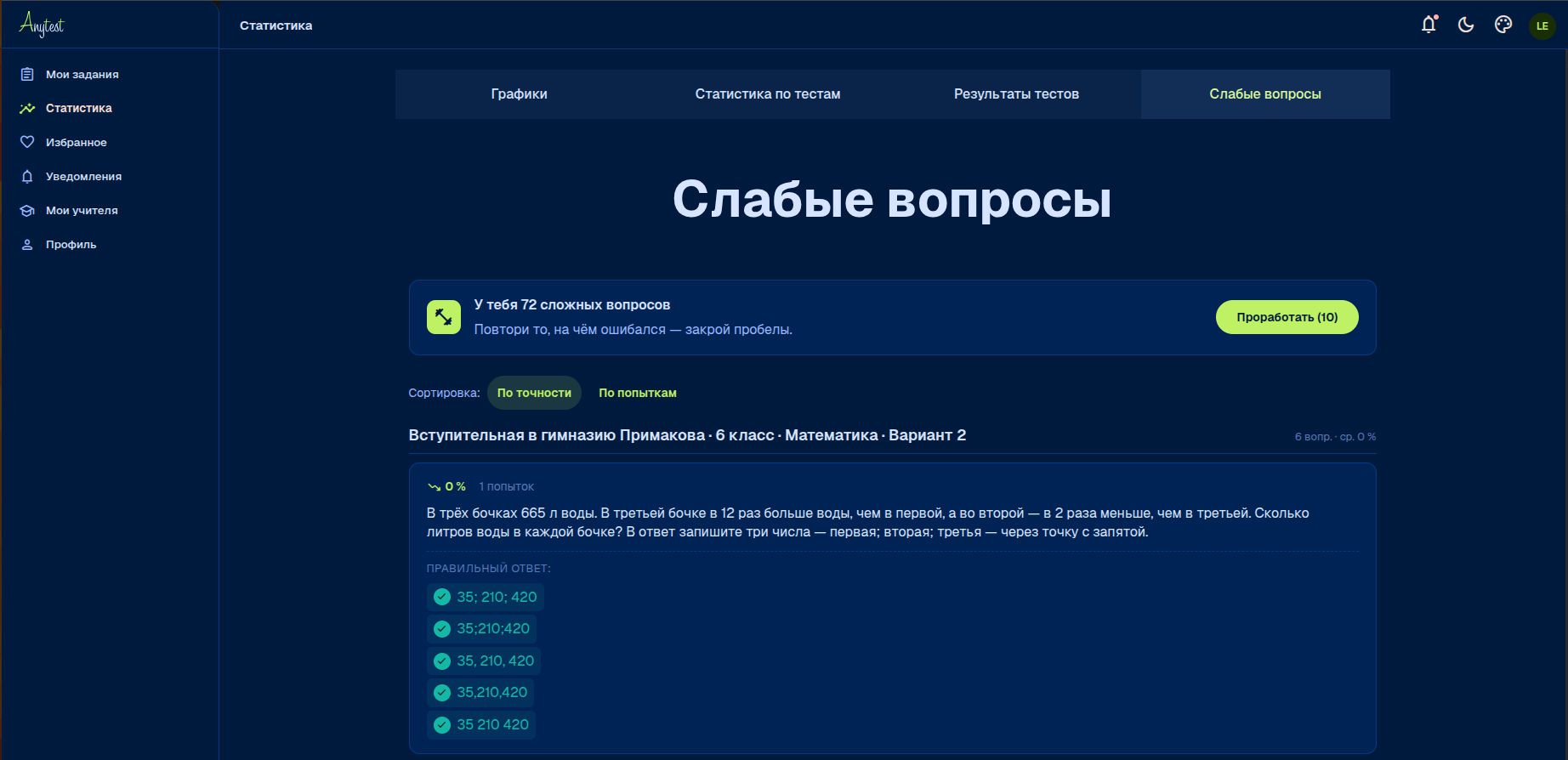Open the Статистика по тестам tab
This screenshot has width=1568, height=760.
tap(768, 94)
